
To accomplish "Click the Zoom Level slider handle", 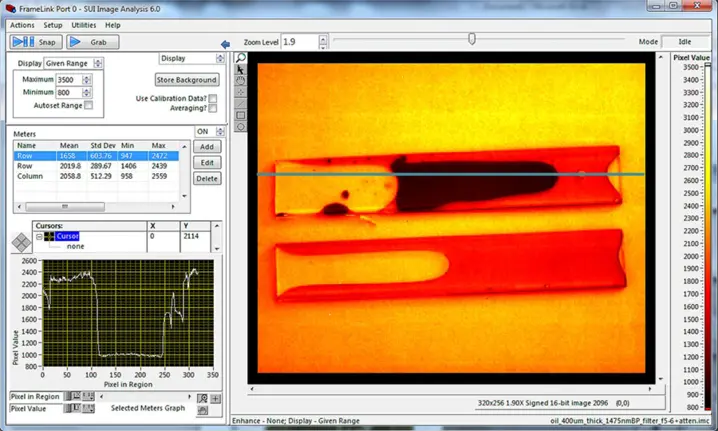I will point(472,40).
